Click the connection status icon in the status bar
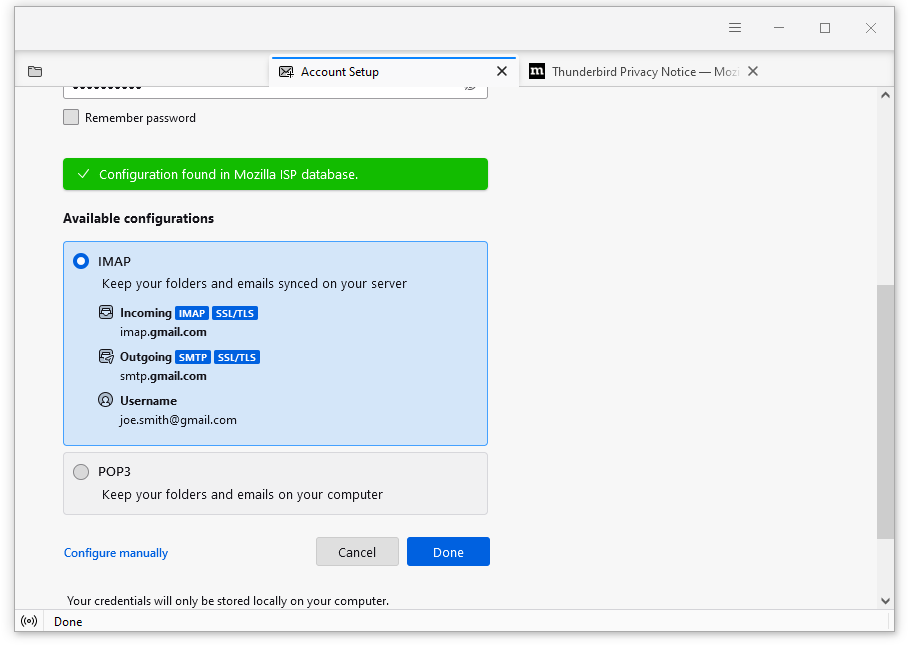The height and width of the screenshot is (649, 916). click(x=29, y=621)
